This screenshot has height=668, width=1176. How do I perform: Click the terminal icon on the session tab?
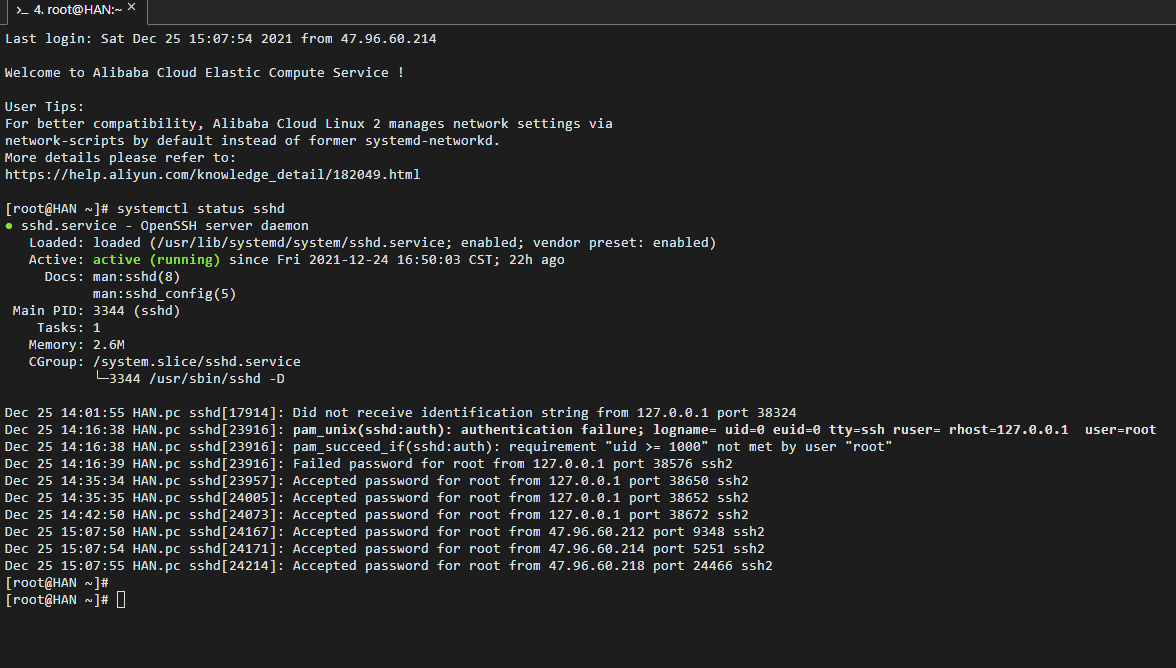click(x=22, y=10)
